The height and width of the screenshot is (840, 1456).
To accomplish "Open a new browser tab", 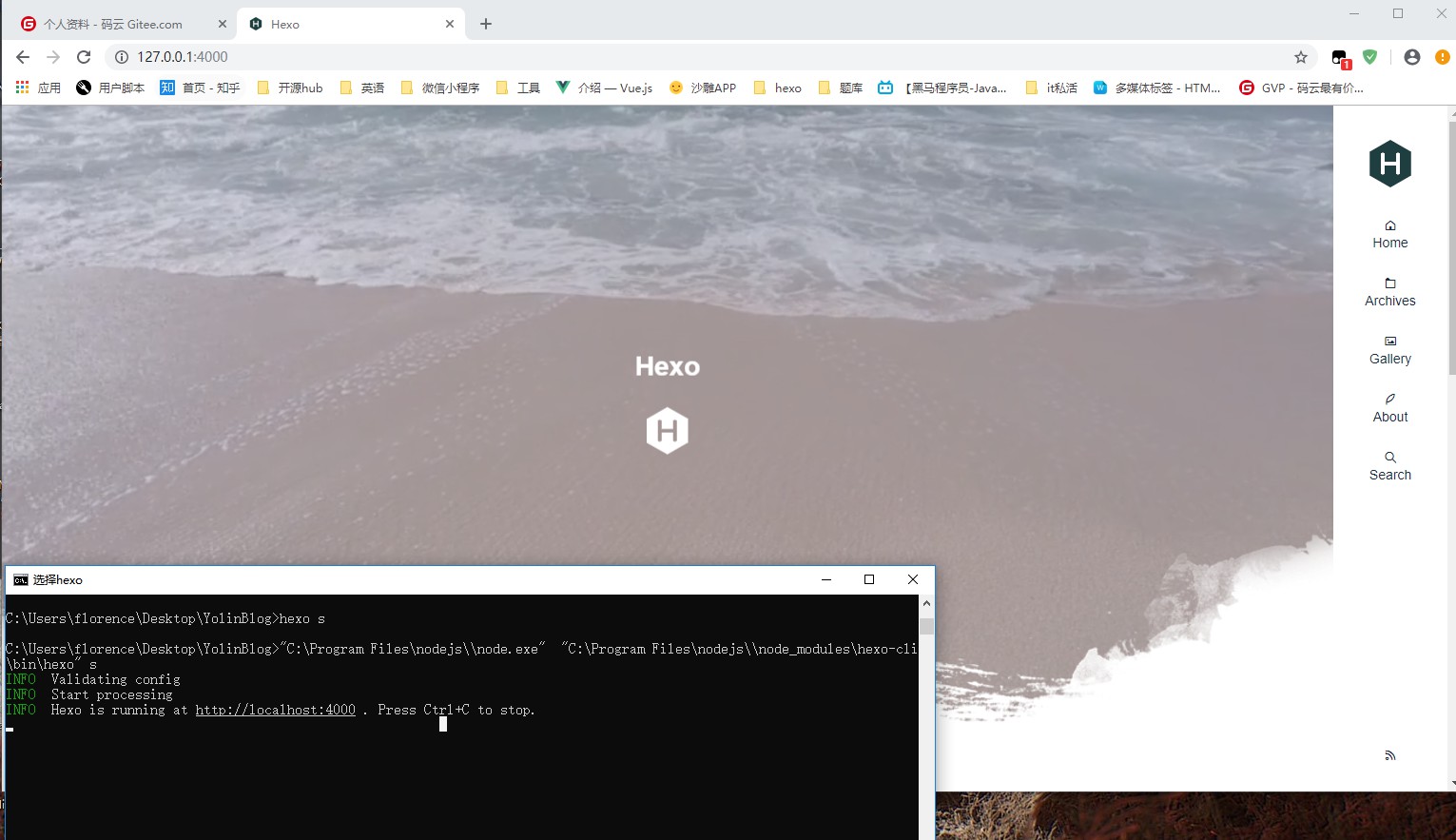I will coord(486,24).
